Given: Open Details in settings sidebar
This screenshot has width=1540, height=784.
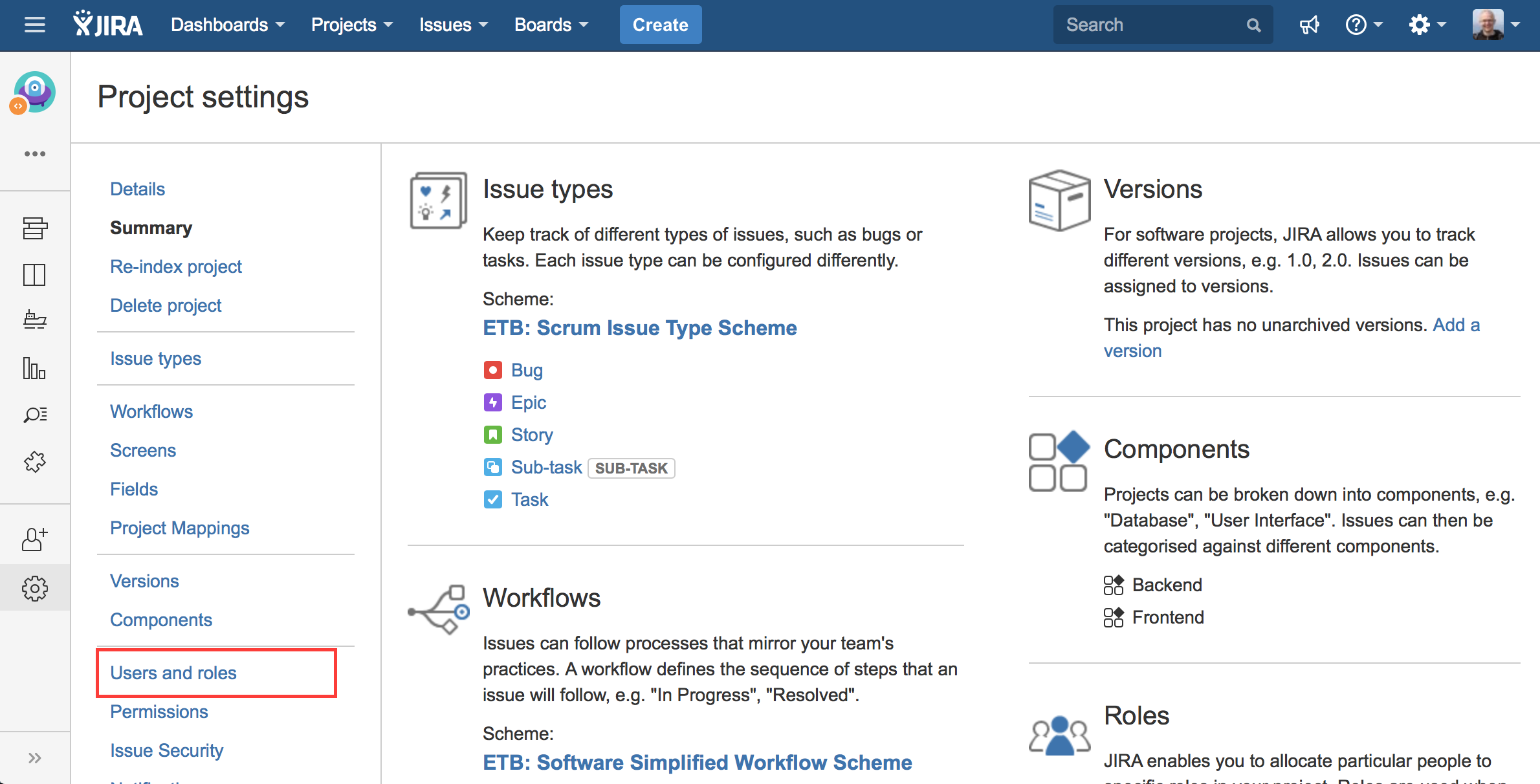Looking at the screenshot, I should coord(137,189).
